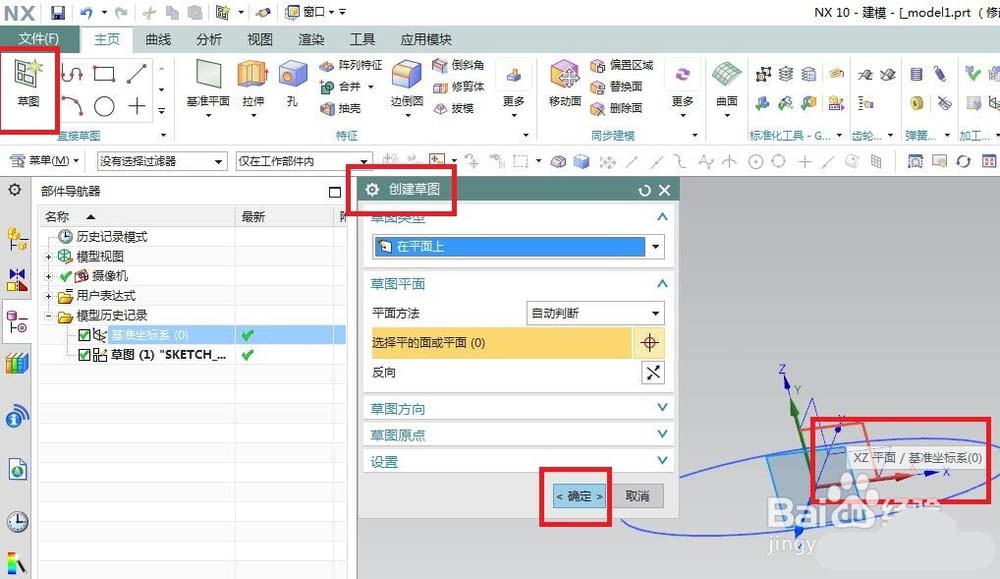Click the 删除面 delete face tool
This screenshot has height=579, width=1000.
click(x=616, y=108)
